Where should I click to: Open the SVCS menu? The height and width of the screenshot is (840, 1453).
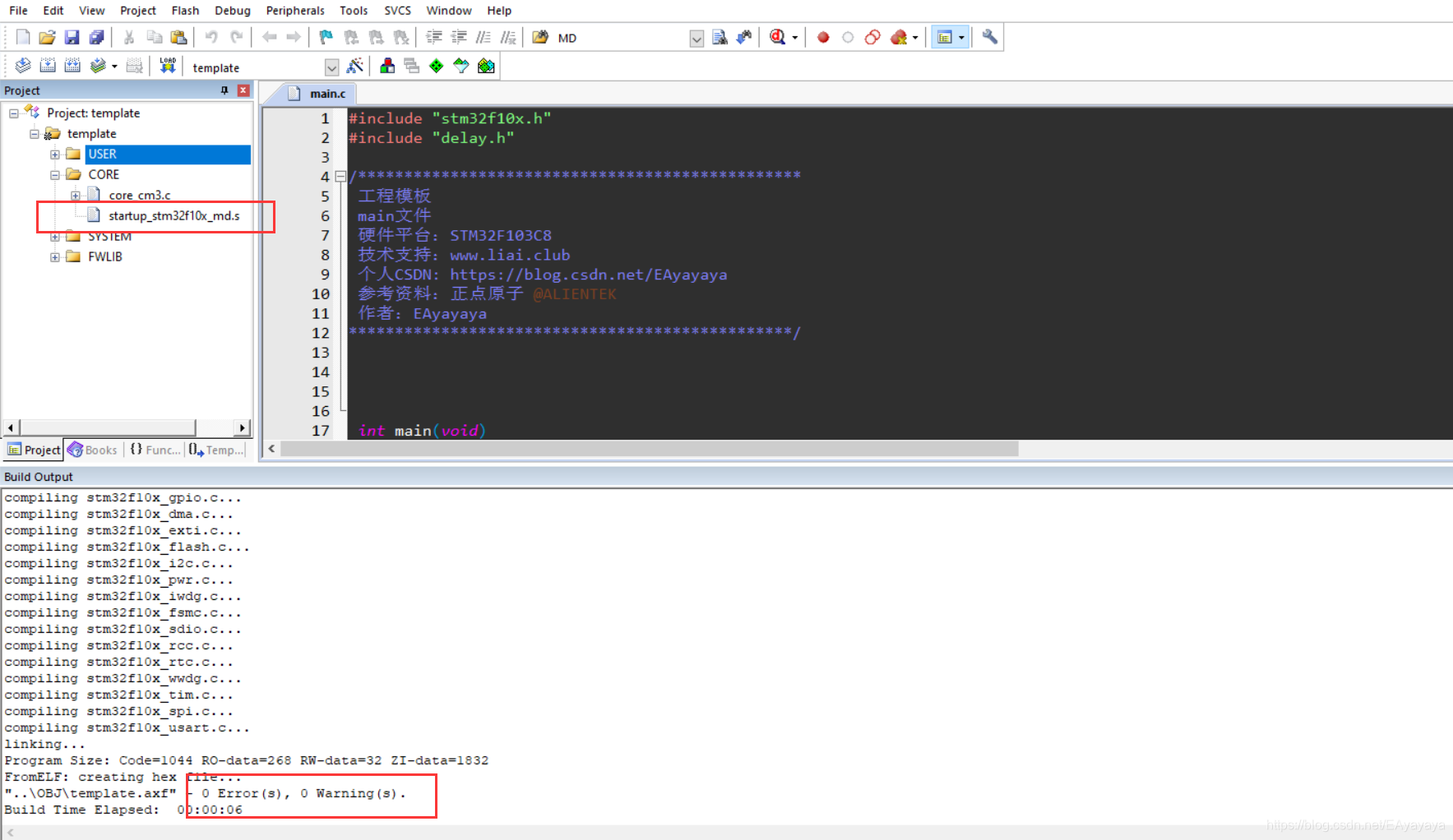397,11
